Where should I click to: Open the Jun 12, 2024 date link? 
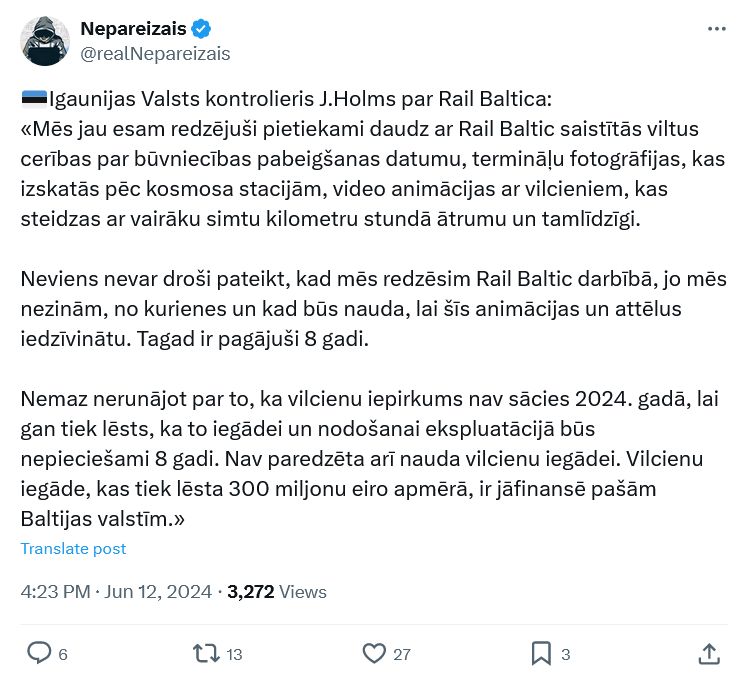point(157,591)
